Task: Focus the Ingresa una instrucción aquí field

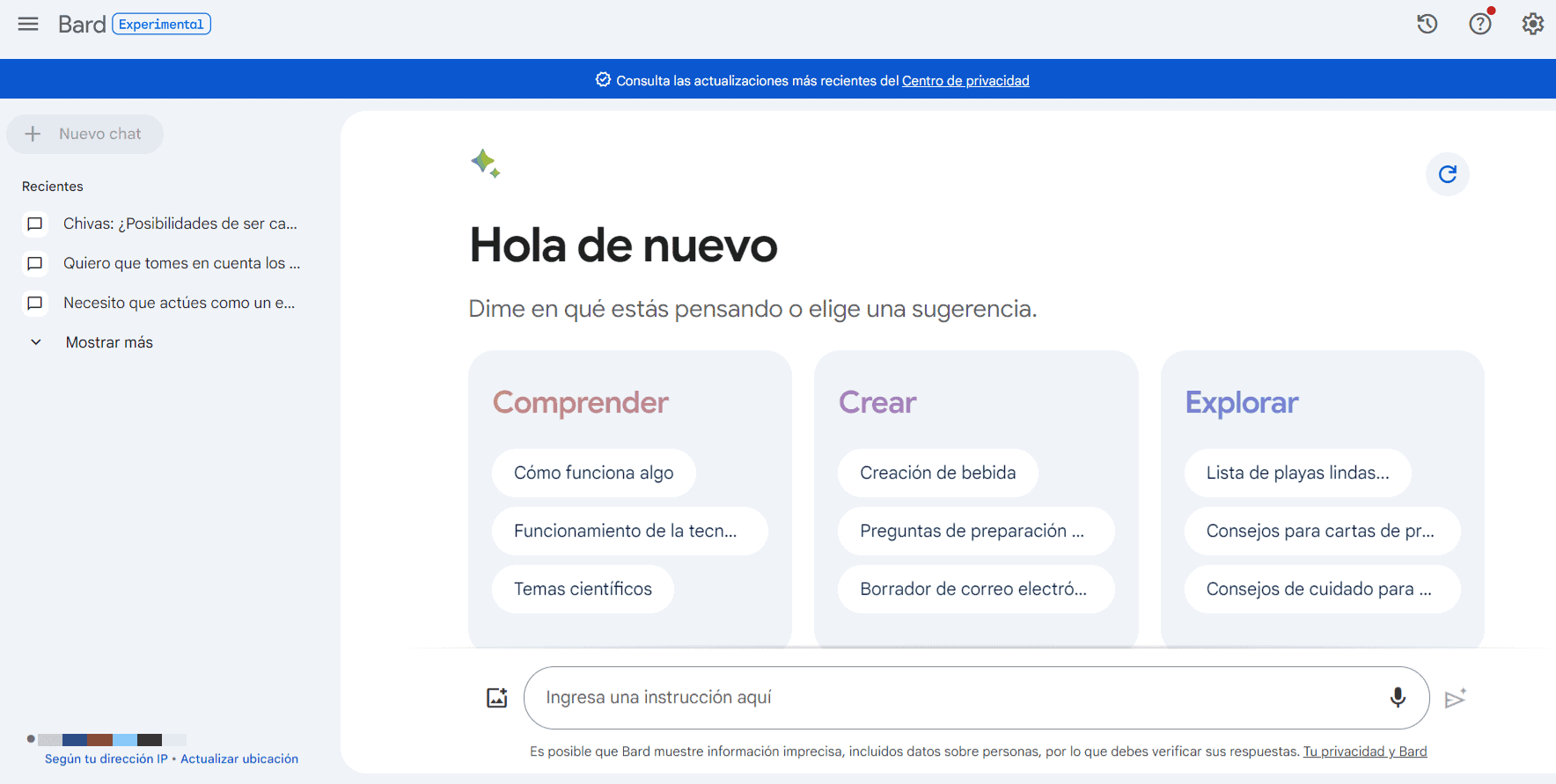Action: [977, 698]
